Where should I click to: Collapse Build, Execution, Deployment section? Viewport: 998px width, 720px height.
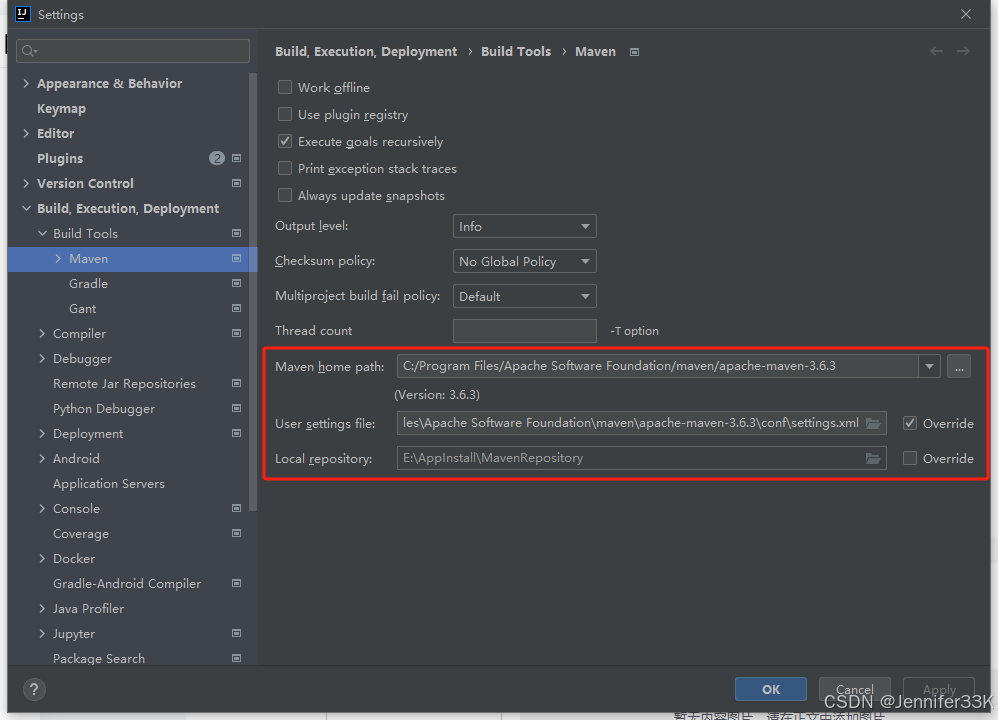(26, 208)
